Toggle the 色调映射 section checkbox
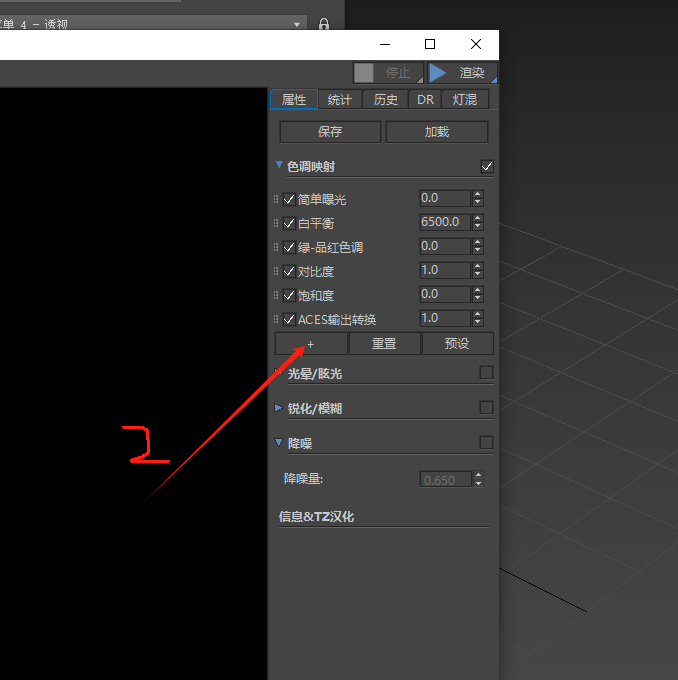This screenshot has height=680, width=678. pyautogui.click(x=487, y=167)
